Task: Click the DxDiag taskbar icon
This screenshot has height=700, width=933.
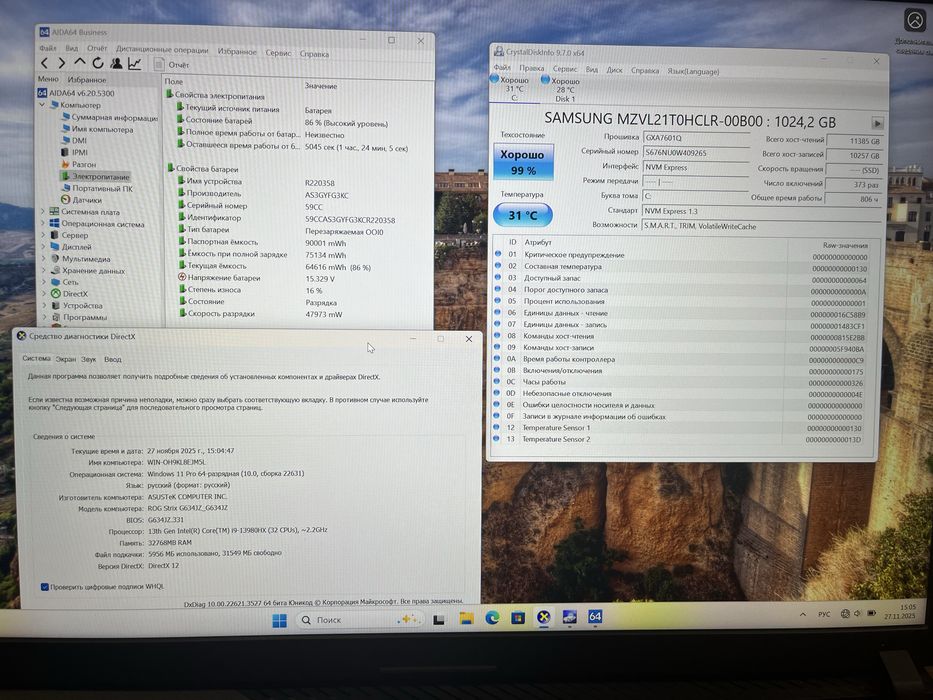Action: coord(543,617)
